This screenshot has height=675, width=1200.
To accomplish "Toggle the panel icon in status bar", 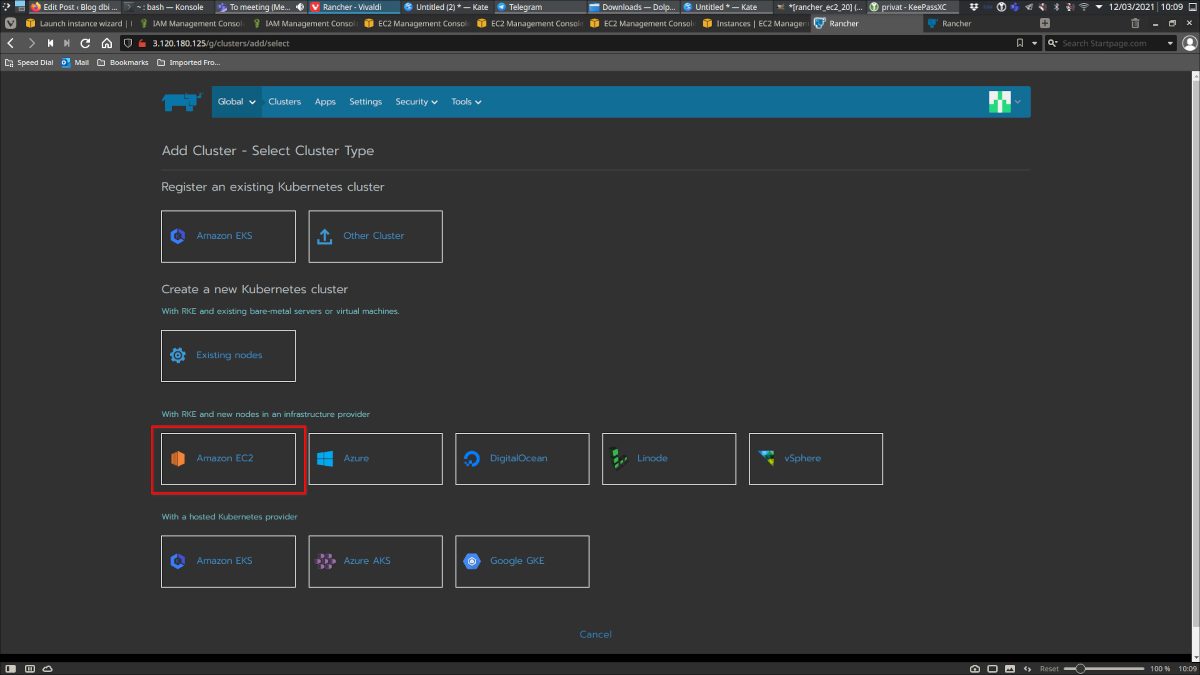I will [x=11, y=668].
